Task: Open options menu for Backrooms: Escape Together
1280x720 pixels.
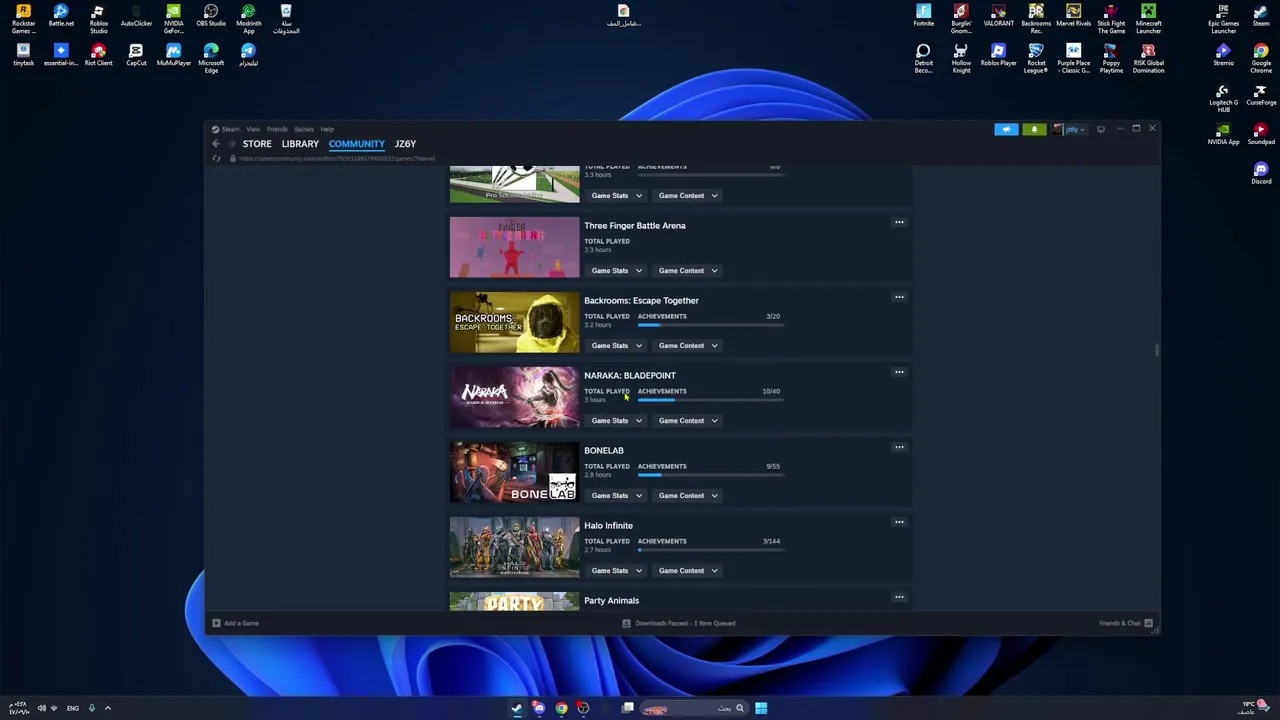Action: point(899,297)
